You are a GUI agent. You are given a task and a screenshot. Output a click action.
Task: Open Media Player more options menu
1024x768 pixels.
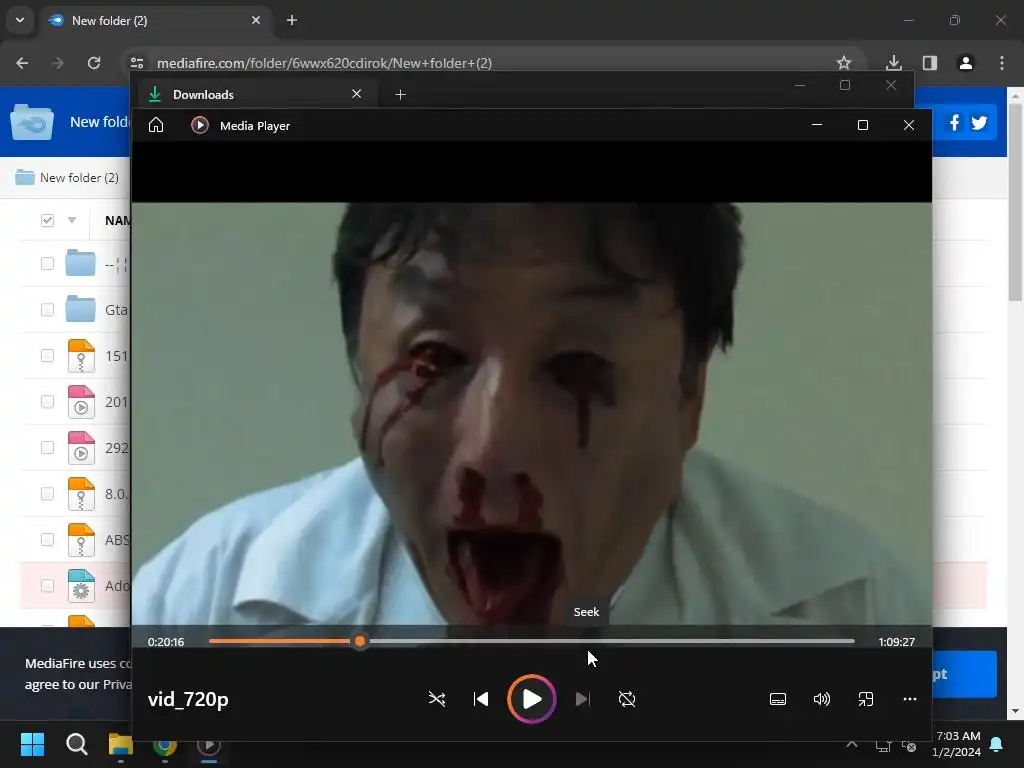(910, 699)
